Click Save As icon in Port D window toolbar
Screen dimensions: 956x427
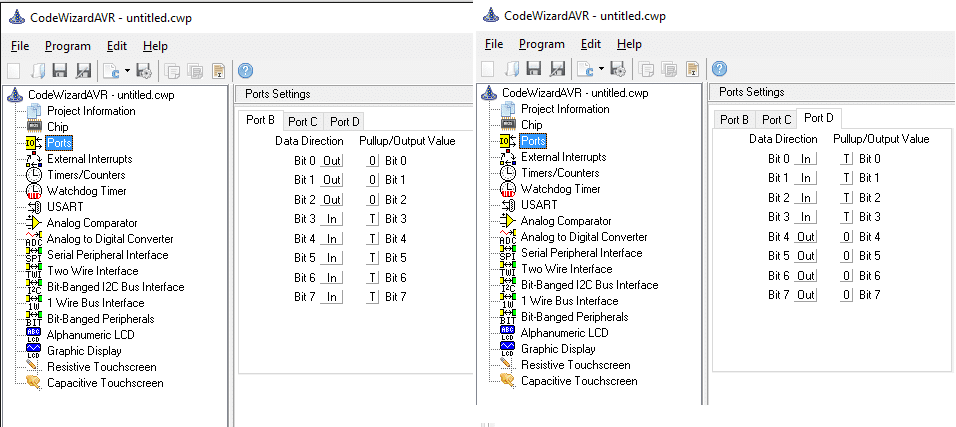[557, 68]
